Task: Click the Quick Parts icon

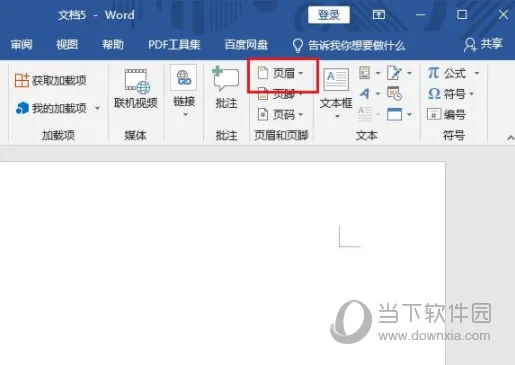Action: (365, 73)
